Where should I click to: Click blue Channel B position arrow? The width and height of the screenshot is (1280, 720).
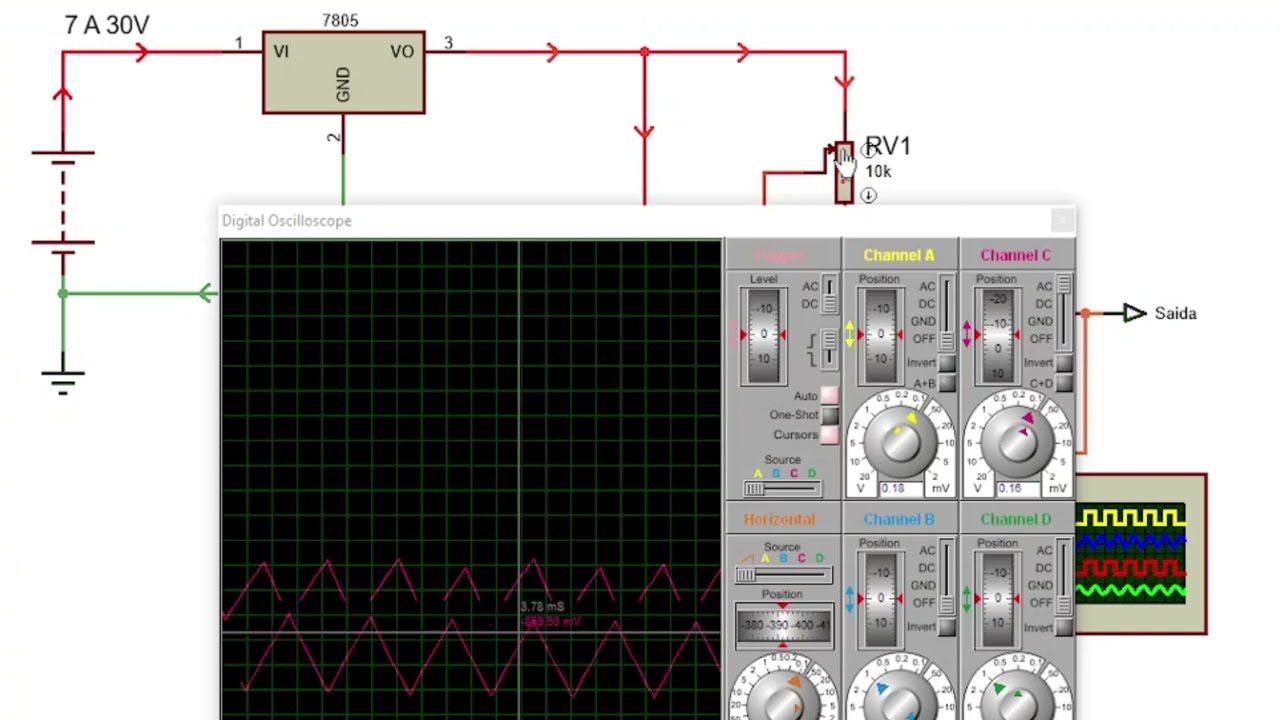coord(851,599)
